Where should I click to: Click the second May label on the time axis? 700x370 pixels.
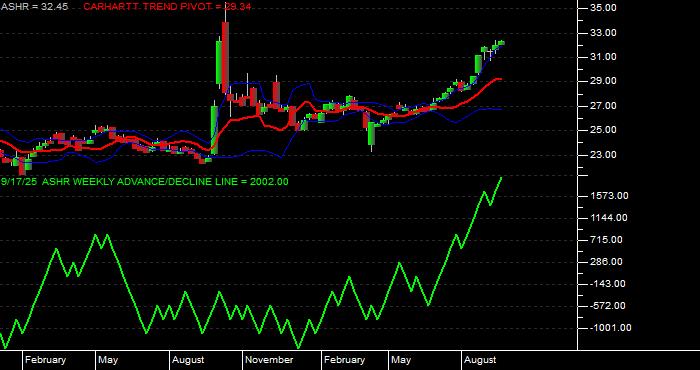[x=401, y=360]
